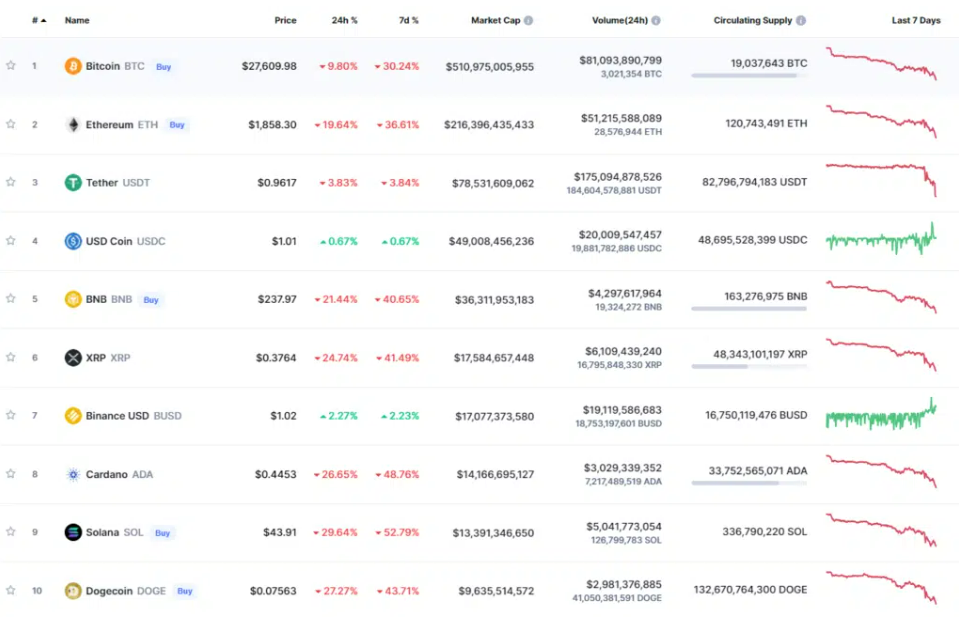Click Tether volume $175,094,878,526
959x624 pixels.
[x=618, y=177]
